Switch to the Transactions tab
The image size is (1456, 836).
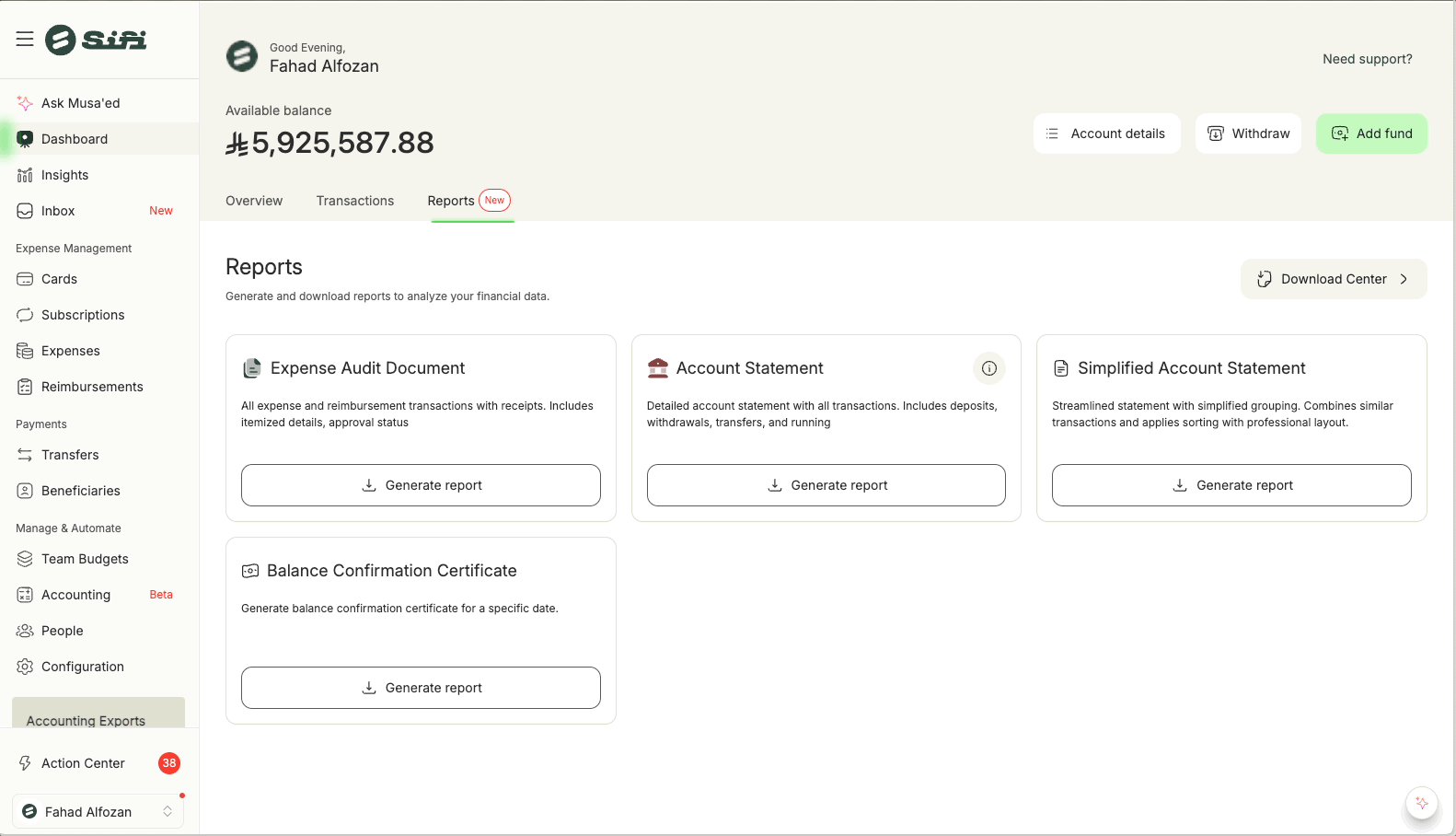pyautogui.click(x=355, y=201)
